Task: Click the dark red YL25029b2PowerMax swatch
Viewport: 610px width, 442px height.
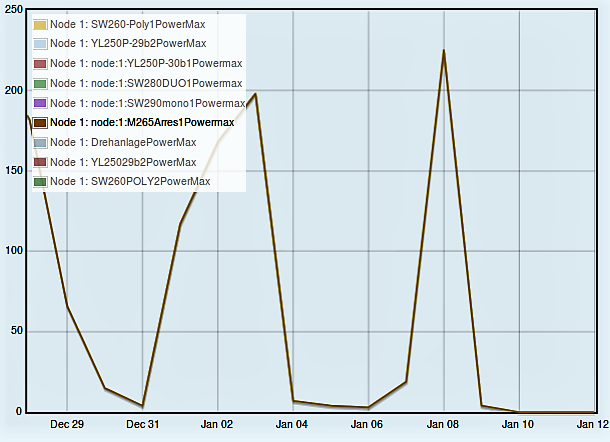Action: coord(40,162)
